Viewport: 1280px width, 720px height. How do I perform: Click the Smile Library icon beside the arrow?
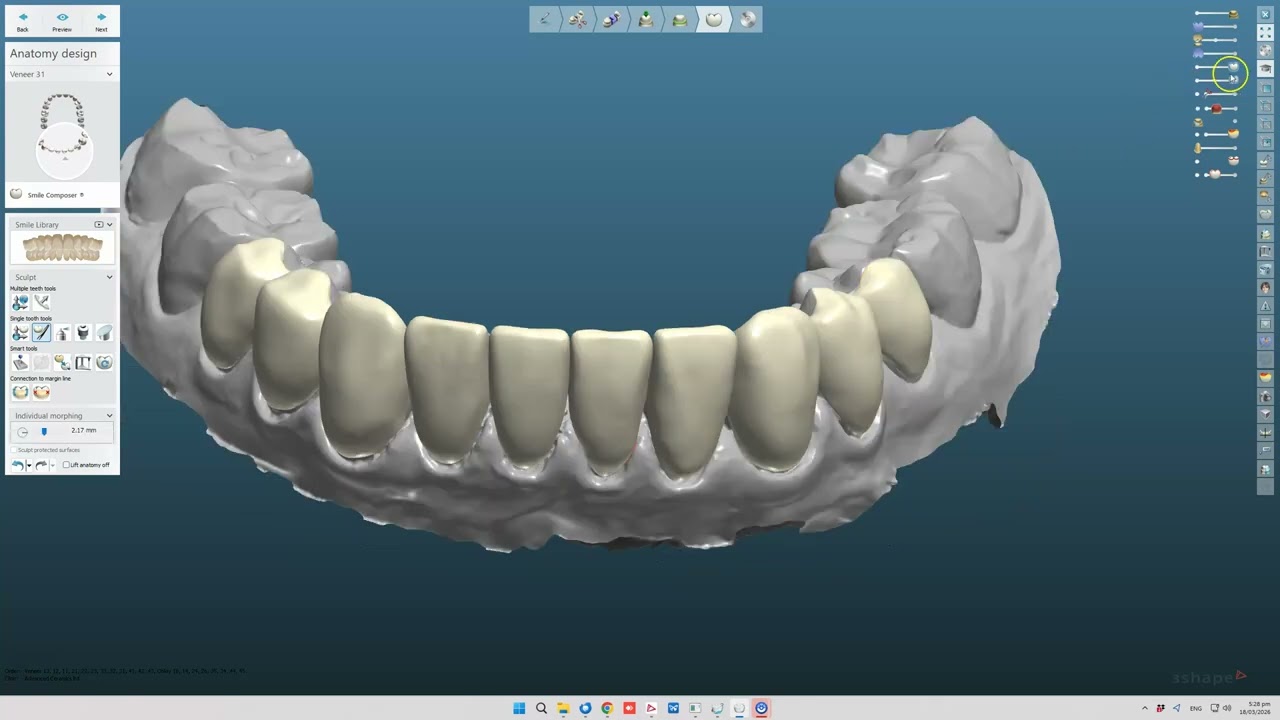99,225
